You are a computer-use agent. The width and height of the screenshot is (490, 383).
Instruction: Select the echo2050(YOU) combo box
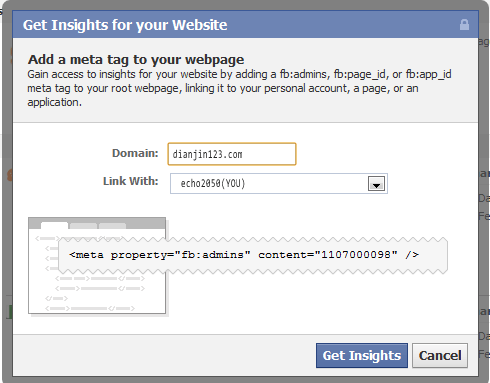point(279,183)
